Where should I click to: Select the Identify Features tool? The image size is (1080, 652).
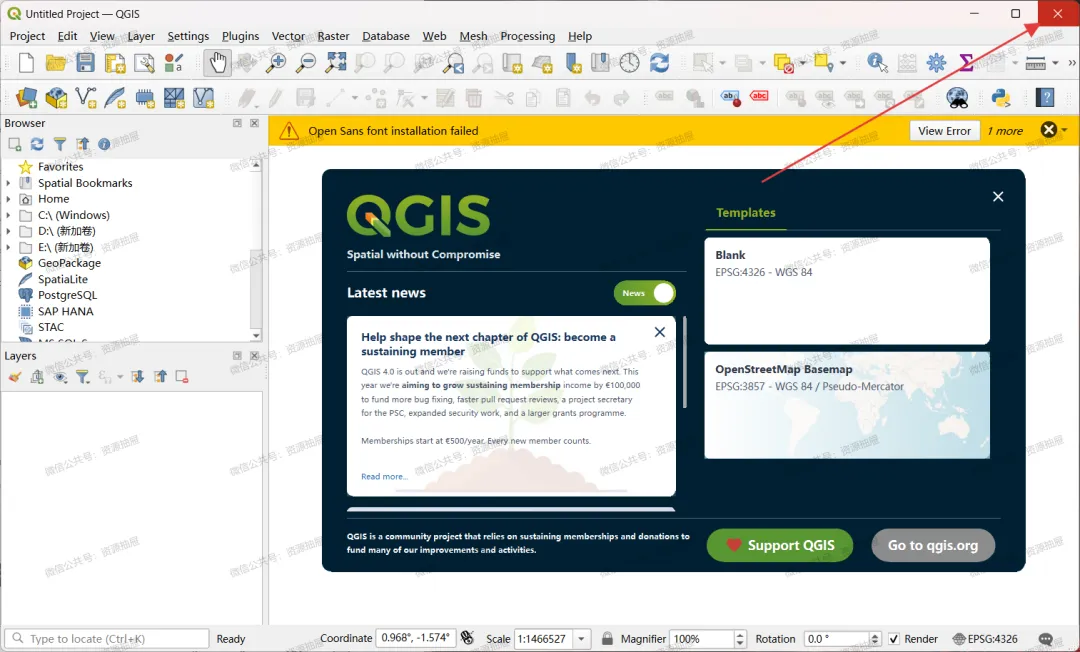pos(877,63)
